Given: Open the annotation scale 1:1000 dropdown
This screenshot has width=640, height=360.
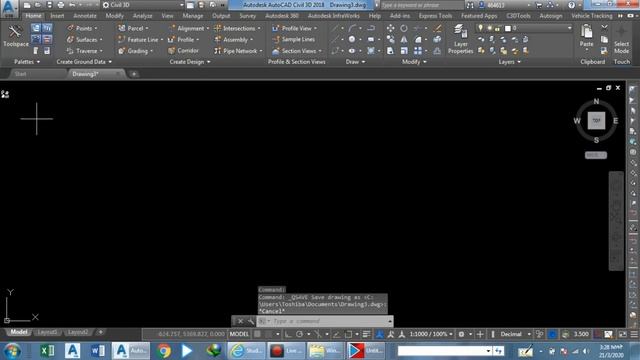Looking at the screenshot, I should click(x=431, y=334).
